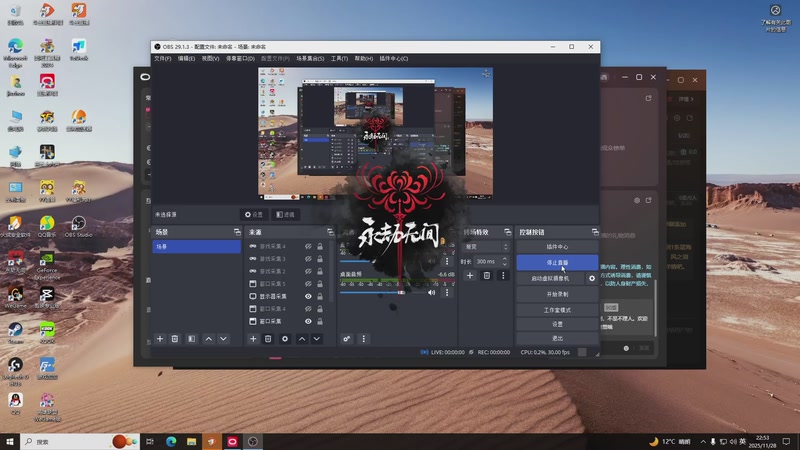Screen dimensions: 800x450
Task: Move the source up in the Sources panel
Action: (302, 339)
